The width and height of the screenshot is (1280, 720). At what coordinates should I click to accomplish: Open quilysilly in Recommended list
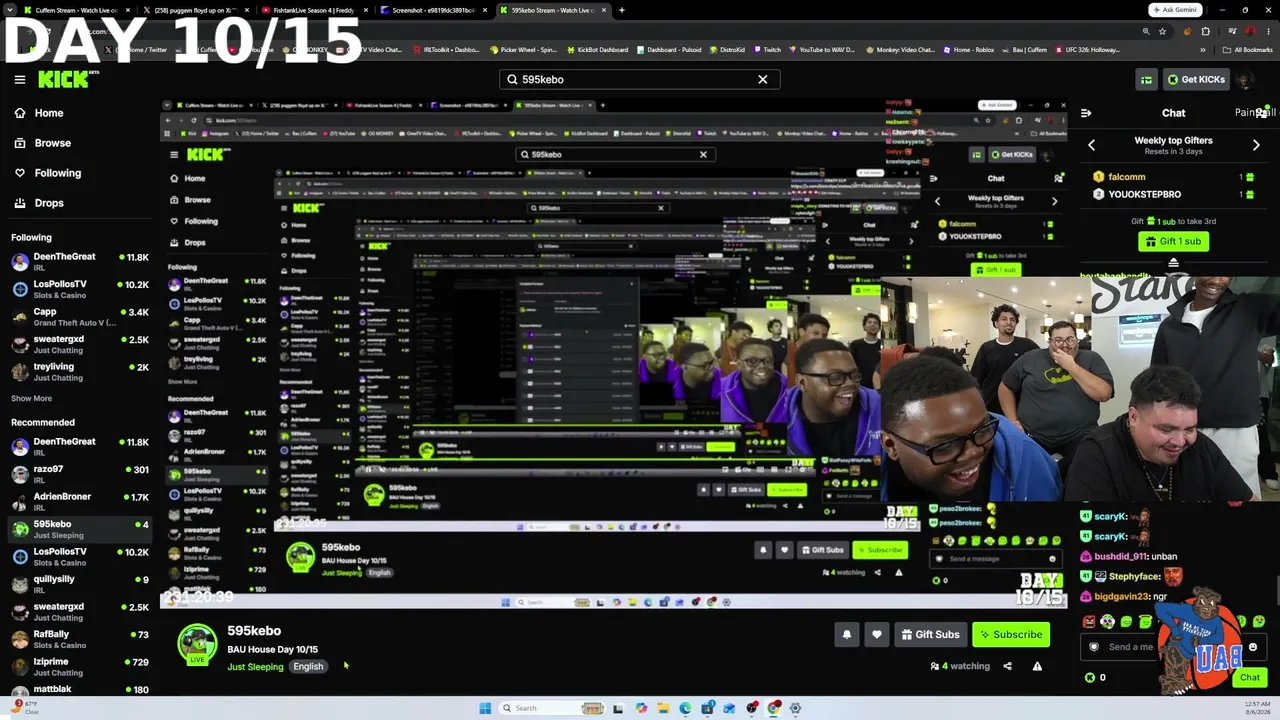tap(78, 584)
